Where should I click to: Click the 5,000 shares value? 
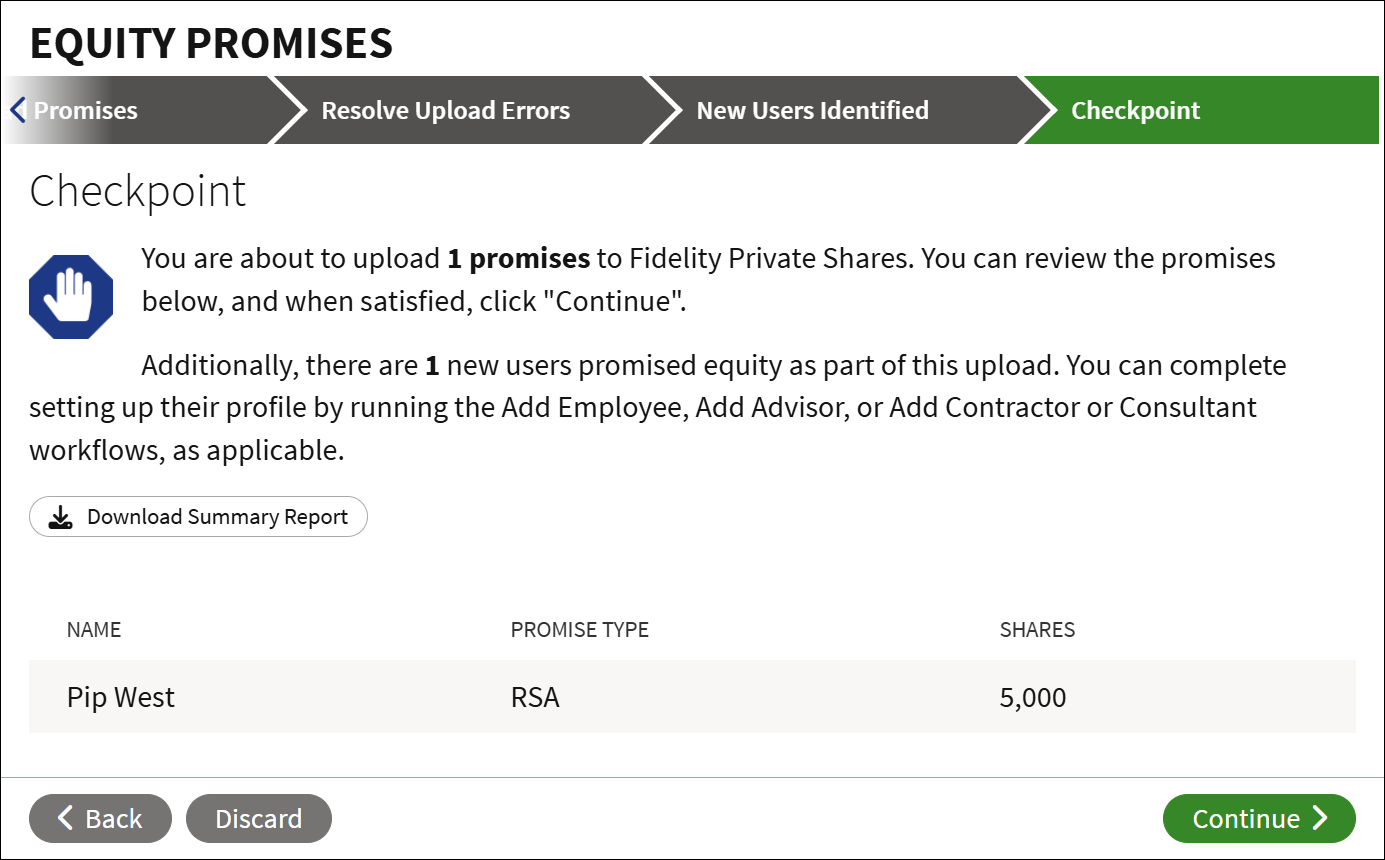(1033, 697)
